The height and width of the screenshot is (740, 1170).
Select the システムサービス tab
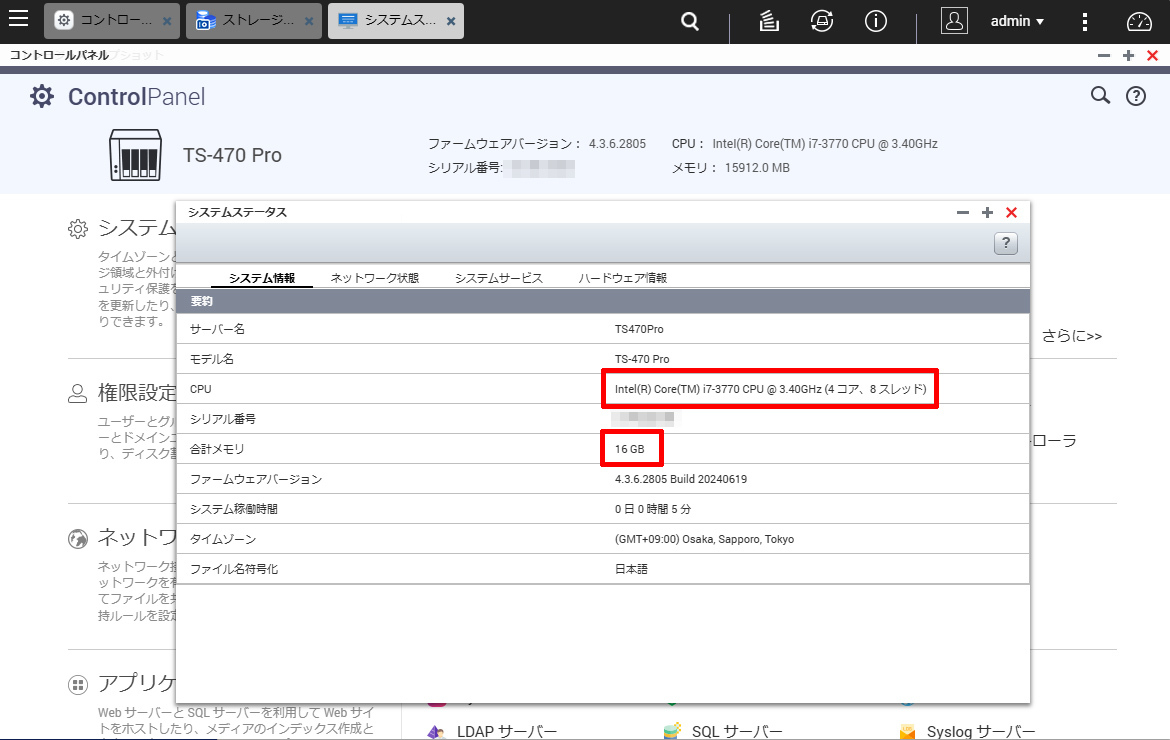coord(499,278)
